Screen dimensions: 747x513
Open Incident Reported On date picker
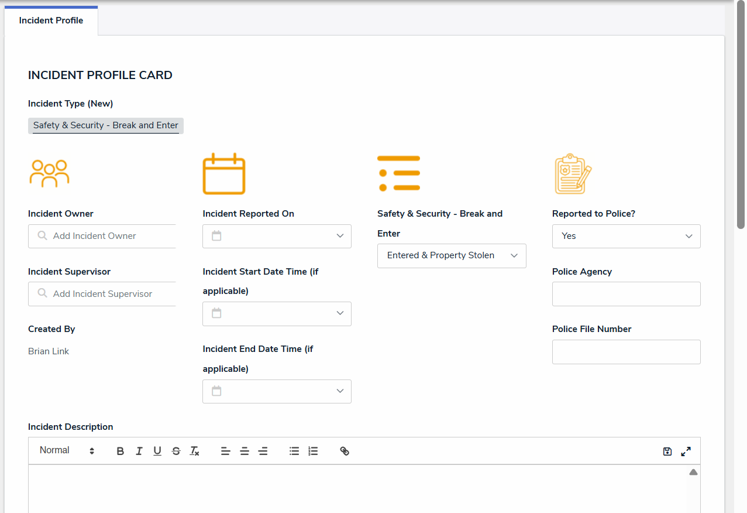coord(277,236)
